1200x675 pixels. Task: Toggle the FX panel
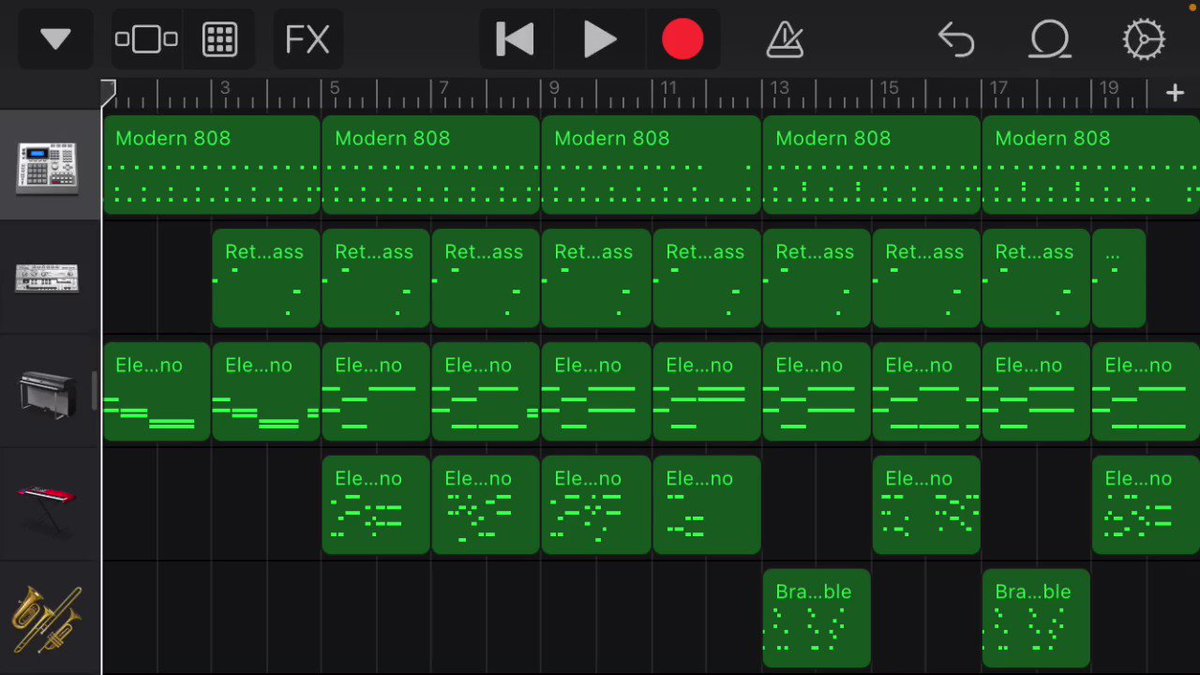[x=307, y=39]
